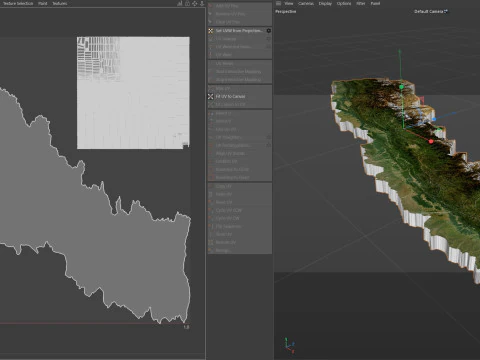Click Start Interactive Mapping
This screenshot has height=360, width=480.
coord(240,71)
